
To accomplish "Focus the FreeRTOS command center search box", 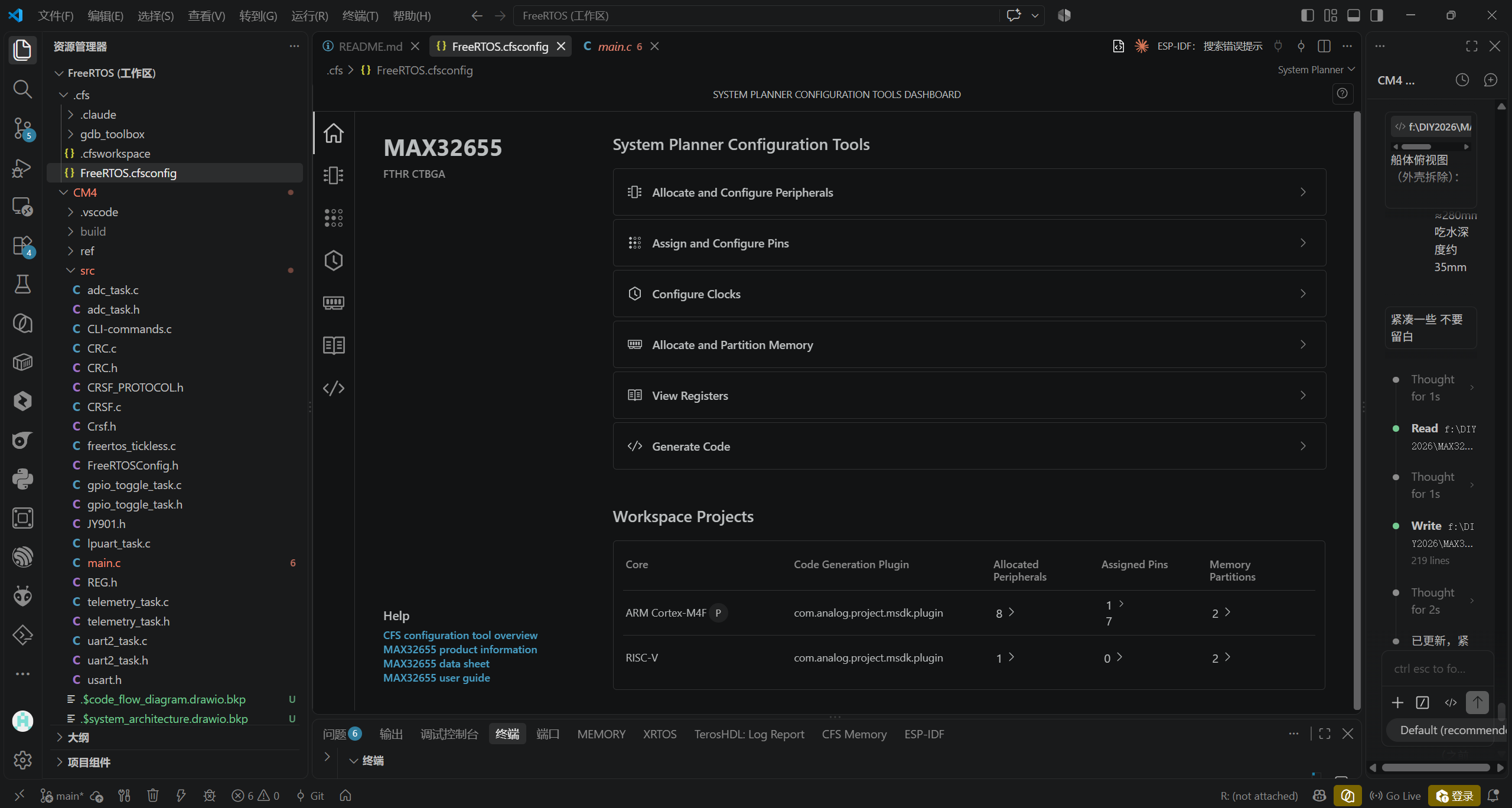I will (756, 16).
